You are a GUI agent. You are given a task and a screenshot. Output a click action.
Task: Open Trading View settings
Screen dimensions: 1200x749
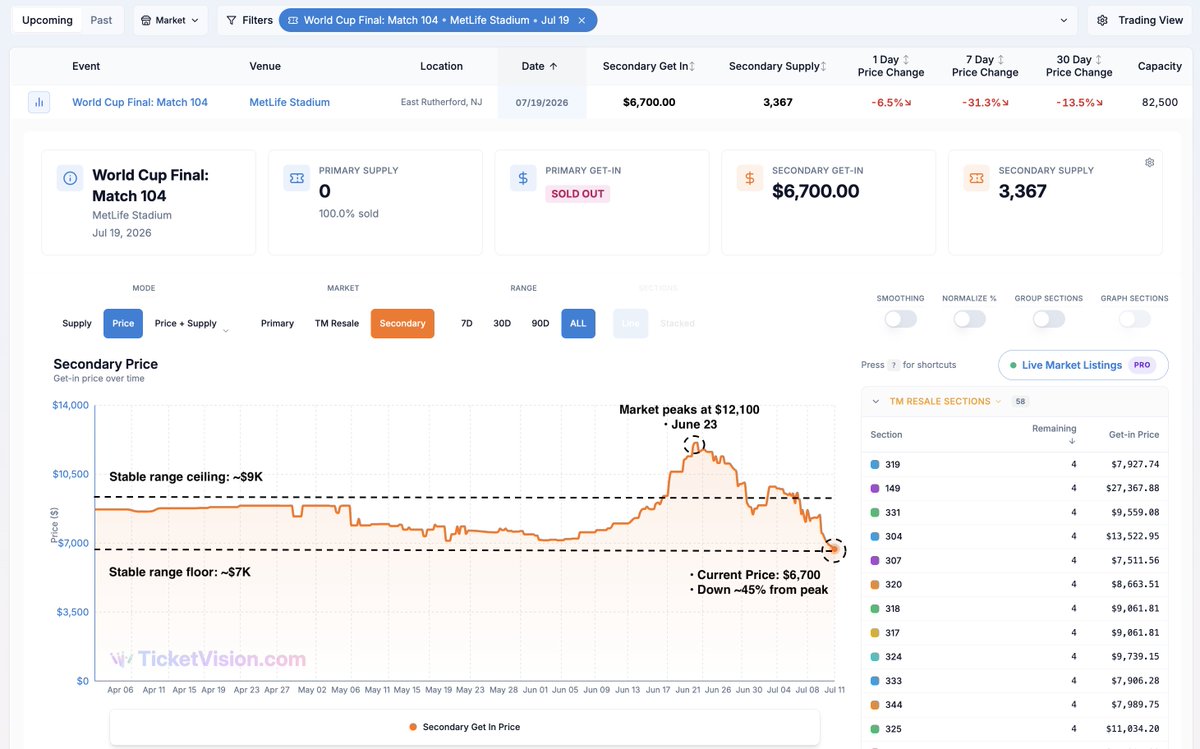pyautogui.click(x=1139, y=20)
